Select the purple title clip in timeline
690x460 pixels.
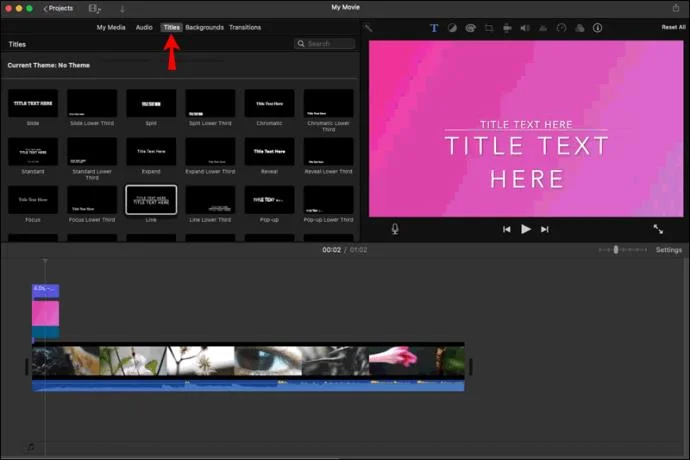click(45, 290)
